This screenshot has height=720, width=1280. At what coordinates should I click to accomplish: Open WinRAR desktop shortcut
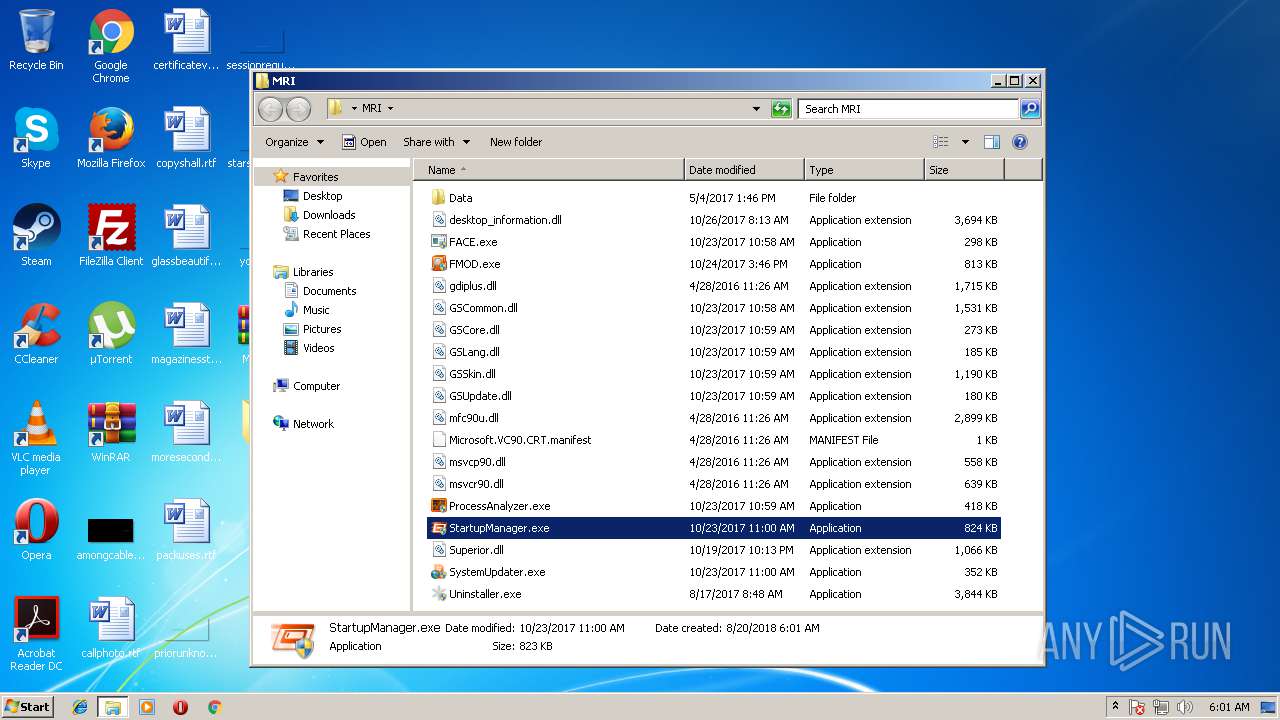[111, 432]
